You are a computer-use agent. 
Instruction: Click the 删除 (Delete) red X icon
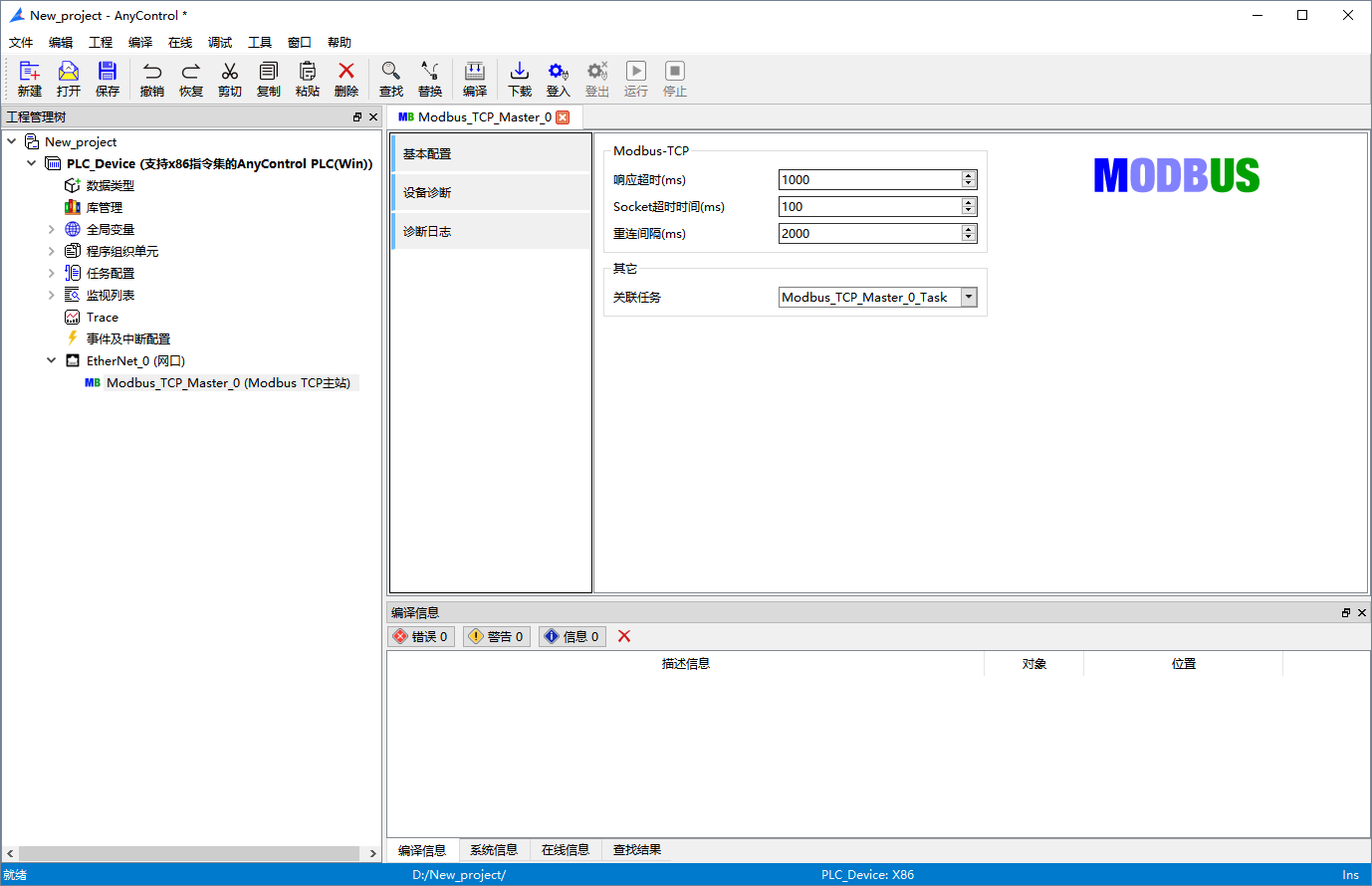346,71
